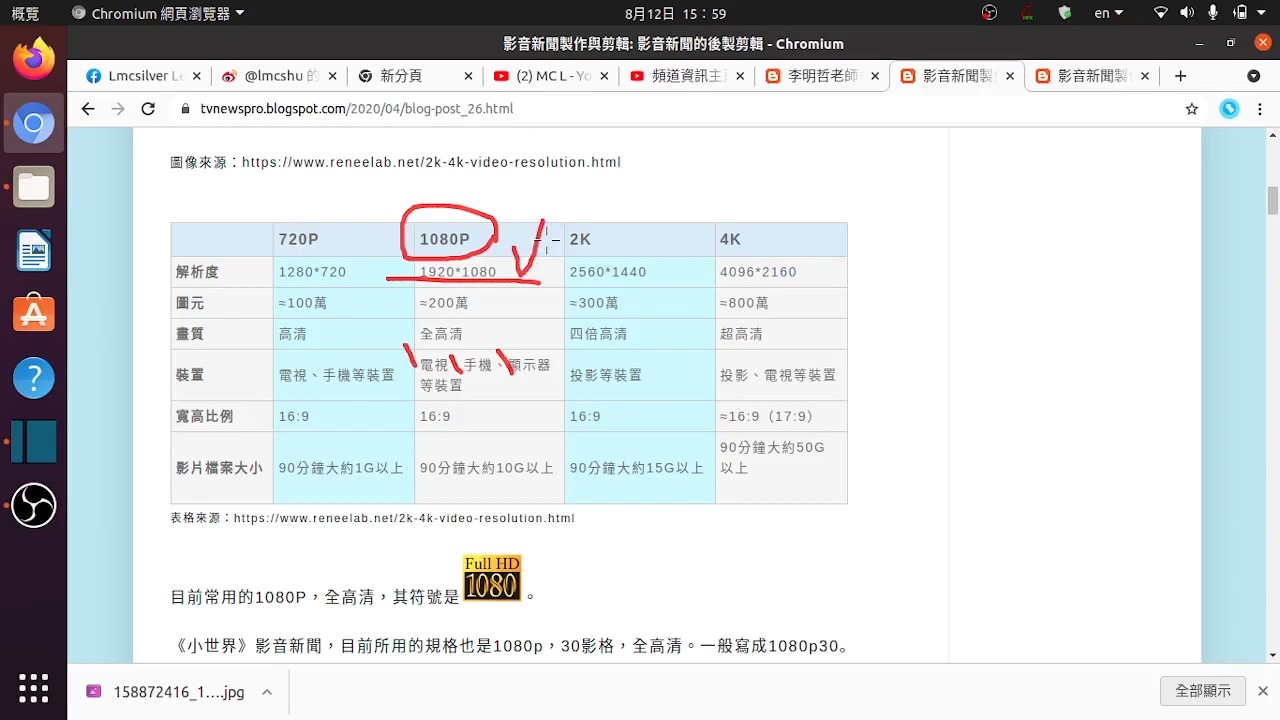Open the 'en' keyboard layout menu
The image size is (1280, 720).
[x=1107, y=13]
